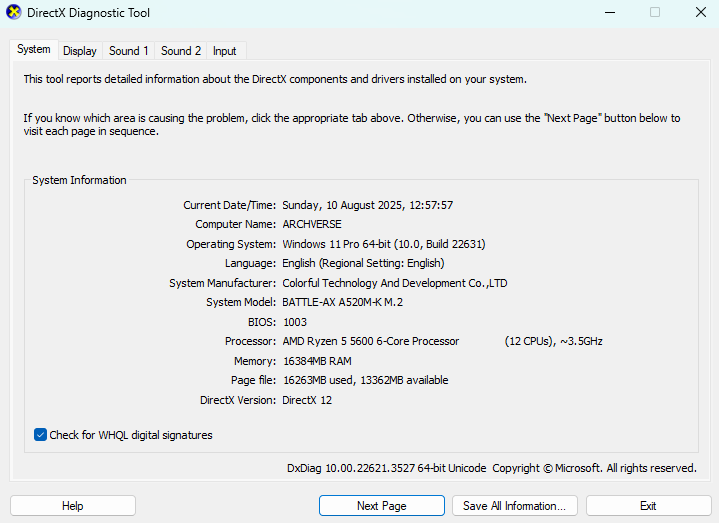Viewport: 719px width, 523px height.
Task: Click the date value Sunday, 10 August 2025
Action: [x=343, y=205]
